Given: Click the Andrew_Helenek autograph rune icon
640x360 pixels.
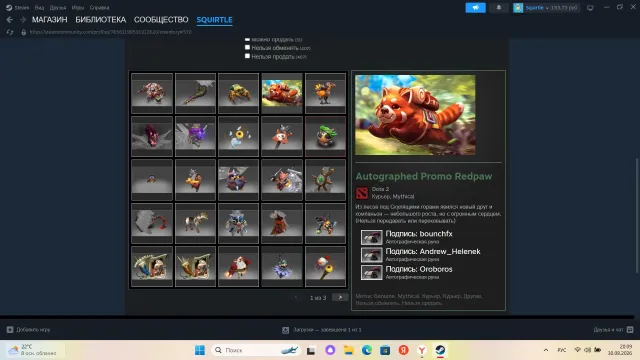Looking at the screenshot, I should pyautogui.click(x=371, y=255).
